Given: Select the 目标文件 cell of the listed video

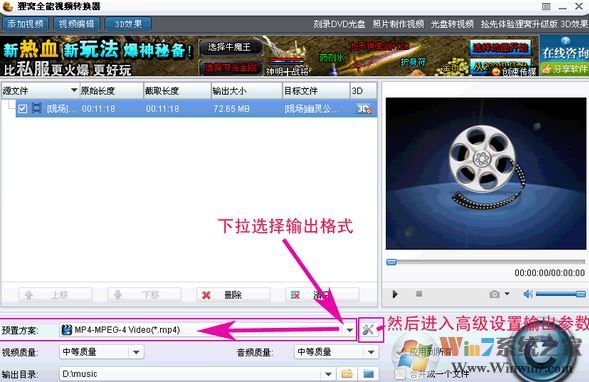Looking at the screenshot, I should tap(312, 109).
